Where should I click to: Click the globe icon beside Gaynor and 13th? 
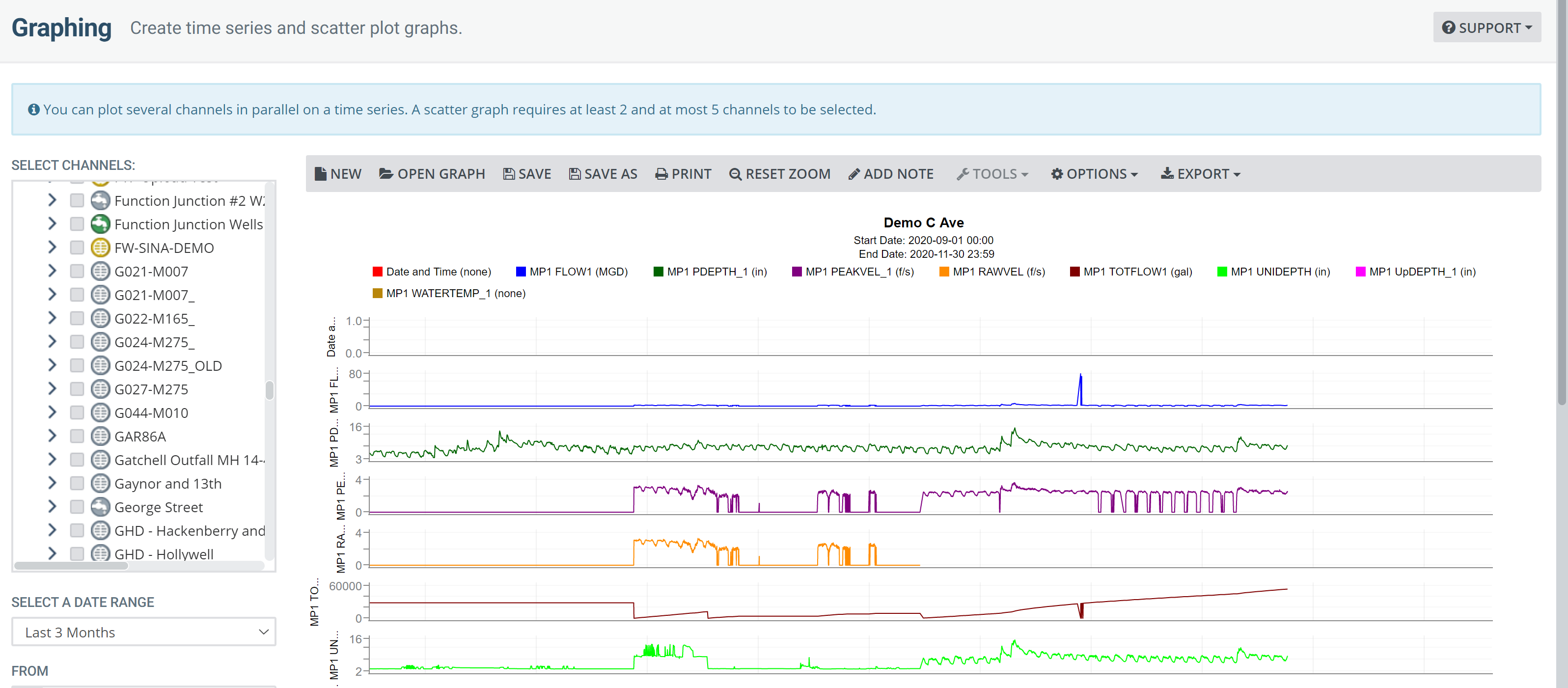click(x=101, y=483)
